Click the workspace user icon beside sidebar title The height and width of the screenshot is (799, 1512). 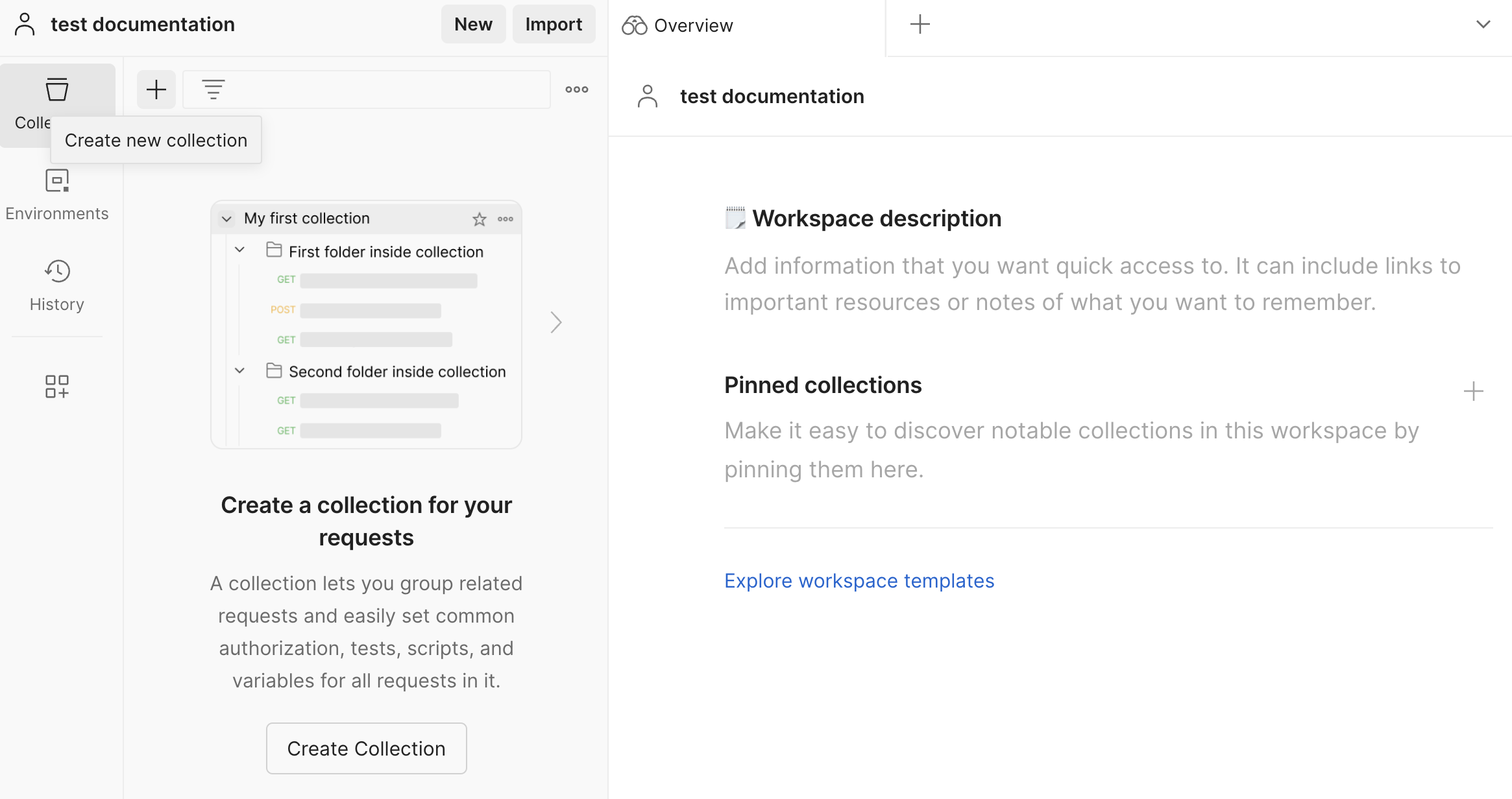(x=25, y=25)
